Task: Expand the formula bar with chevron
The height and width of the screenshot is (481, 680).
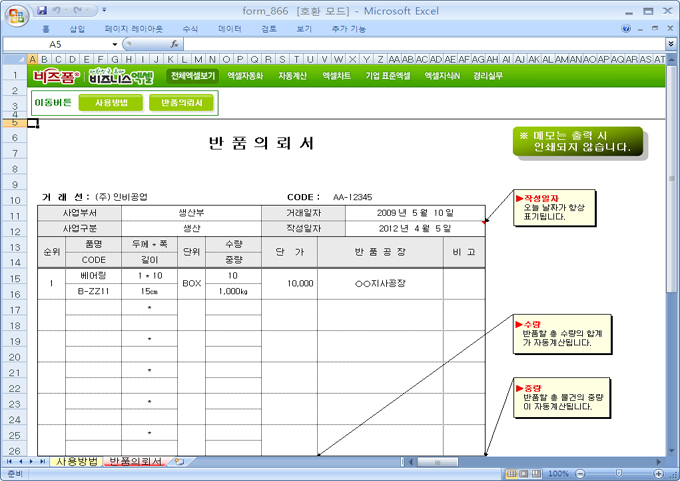Action: tap(671, 44)
